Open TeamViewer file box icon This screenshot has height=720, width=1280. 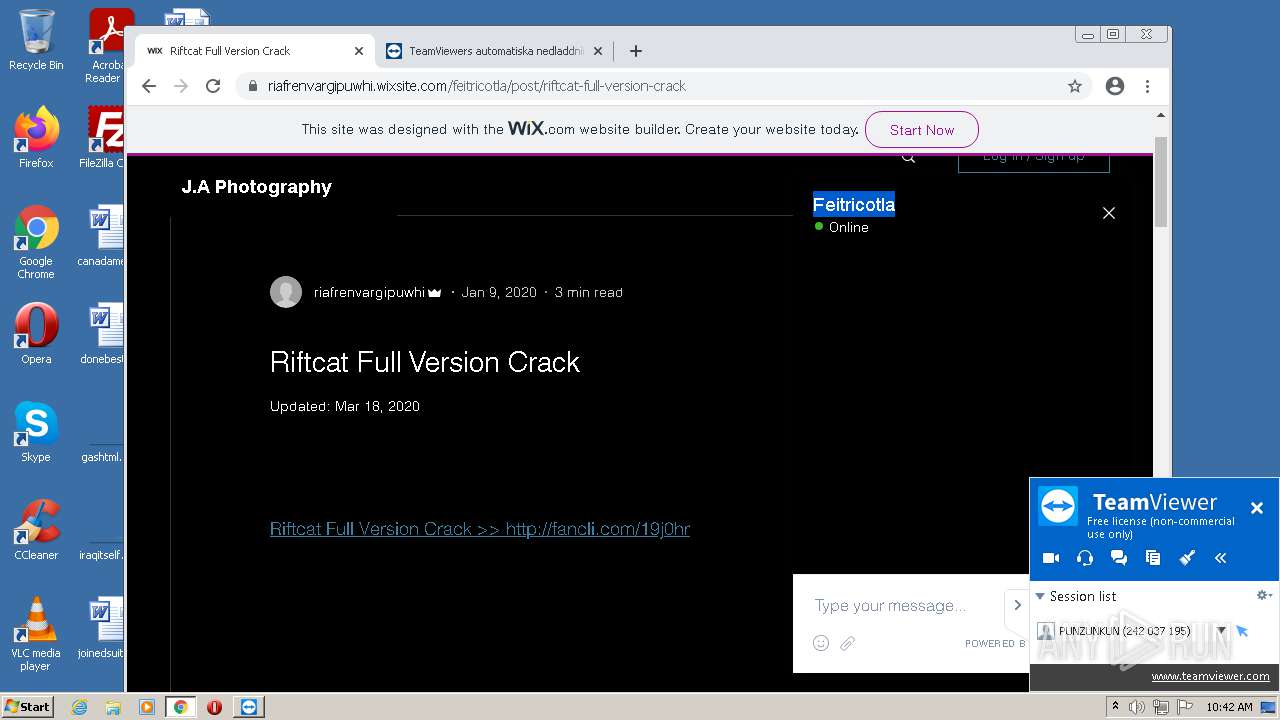point(1153,558)
